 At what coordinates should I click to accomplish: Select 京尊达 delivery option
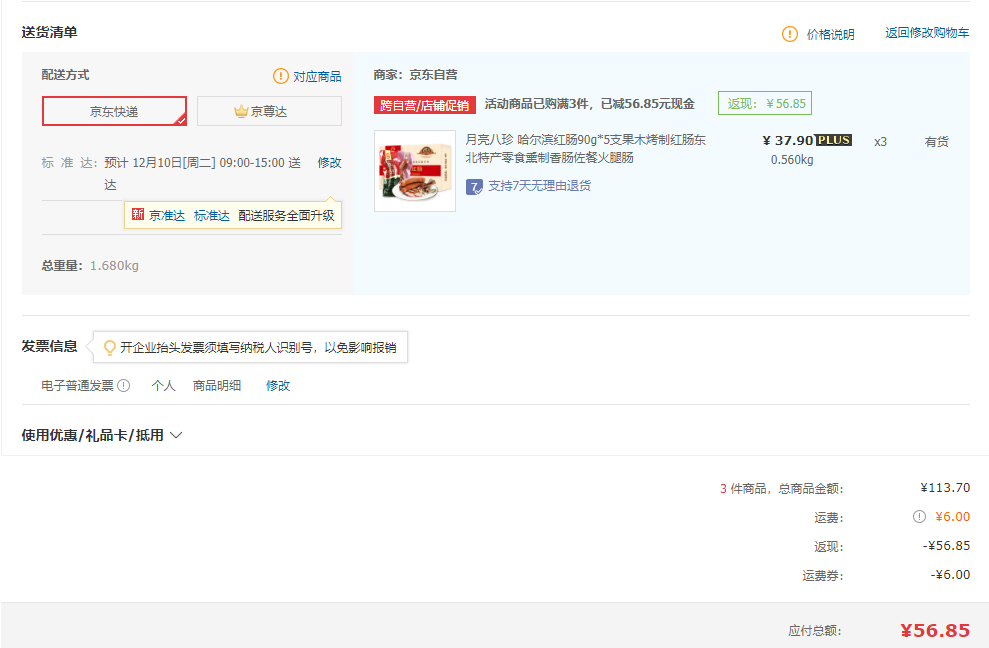[x=269, y=111]
